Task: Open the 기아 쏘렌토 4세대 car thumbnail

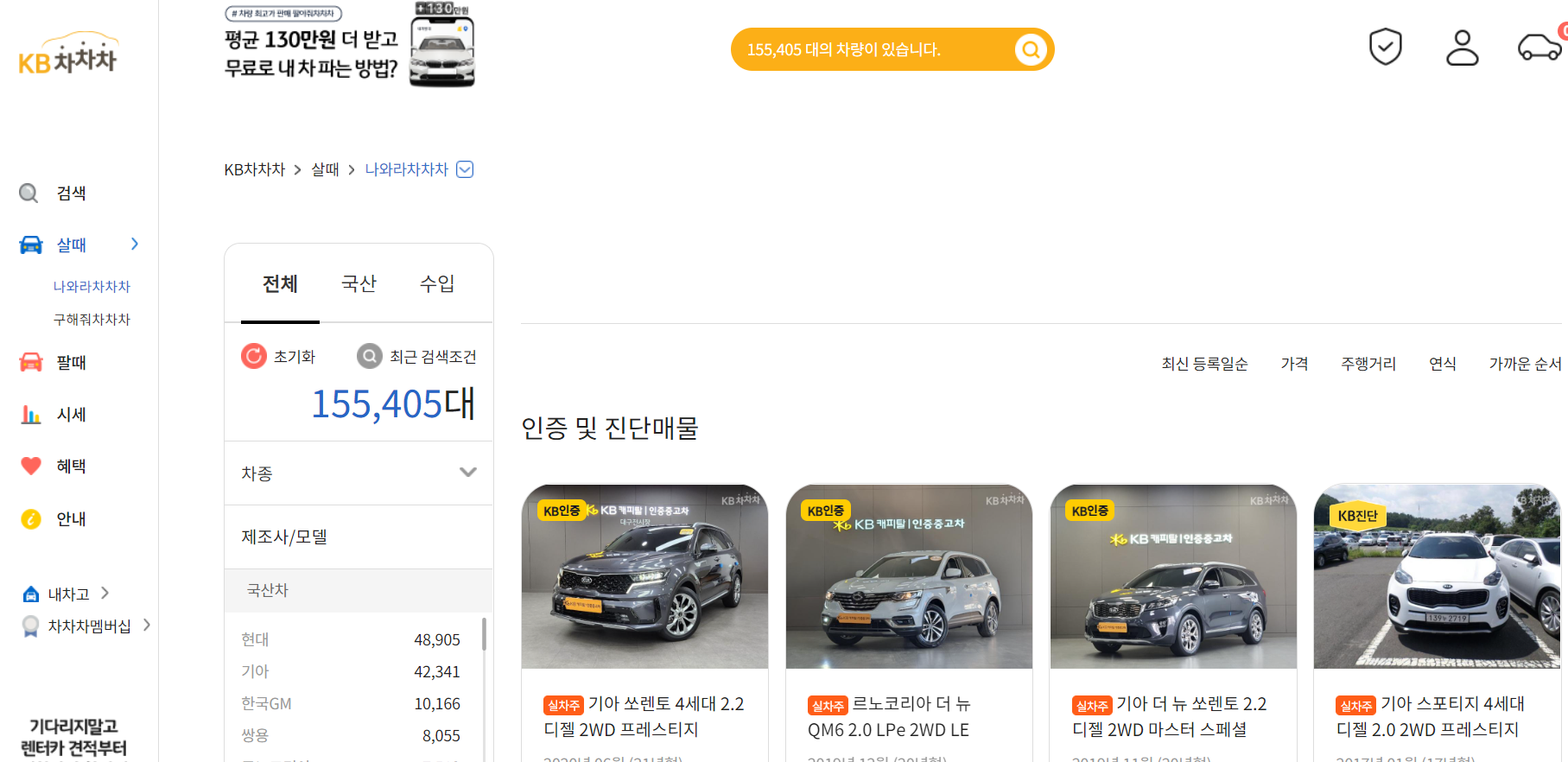Action: point(644,576)
